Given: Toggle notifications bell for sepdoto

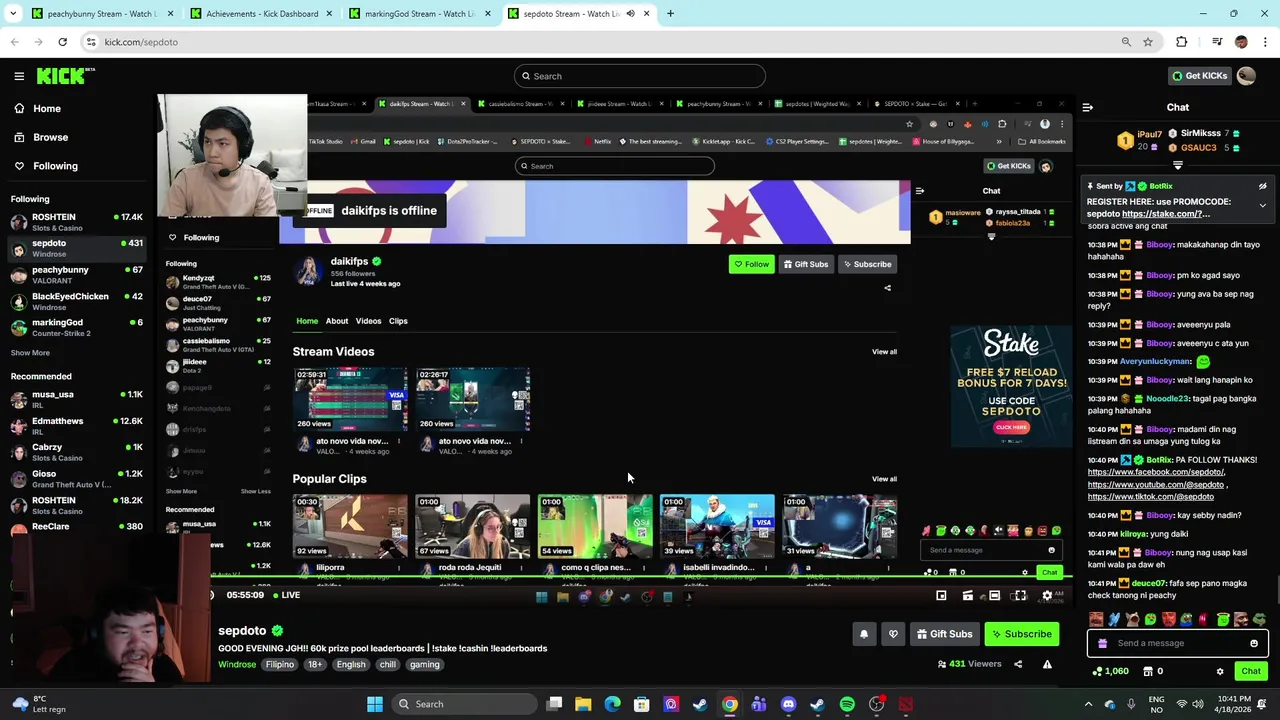Looking at the screenshot, I should (x=864, y=634).
